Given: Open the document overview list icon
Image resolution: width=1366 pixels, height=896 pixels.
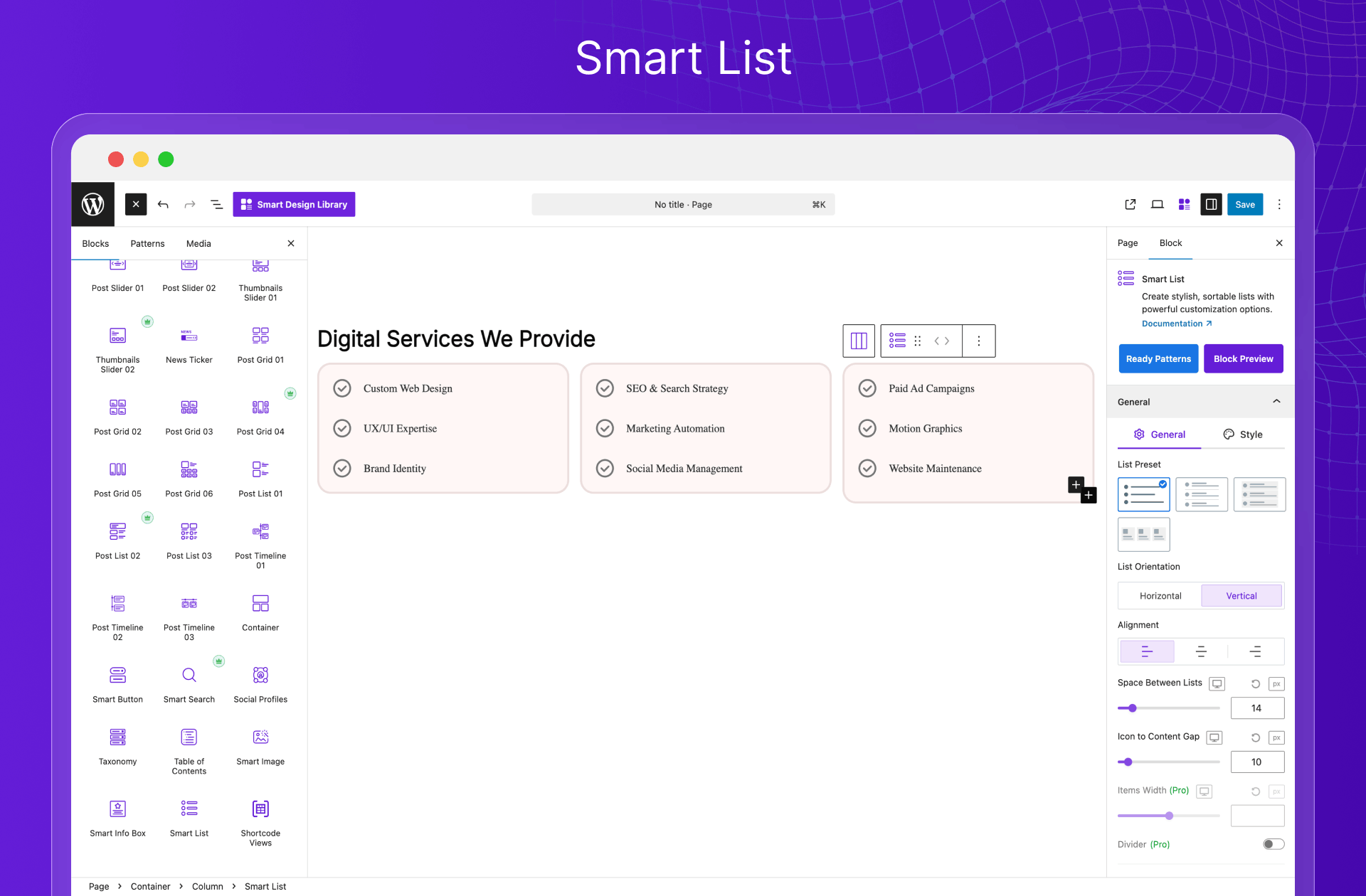Looking at the screenshot, I should tap(216, 205).
